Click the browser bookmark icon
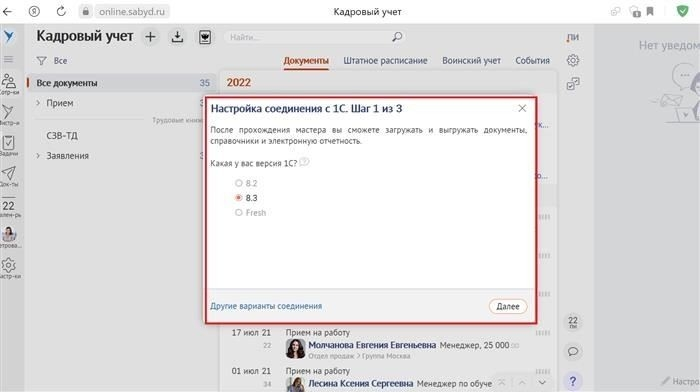The image size is (700, 392). (x=650, y=12)
